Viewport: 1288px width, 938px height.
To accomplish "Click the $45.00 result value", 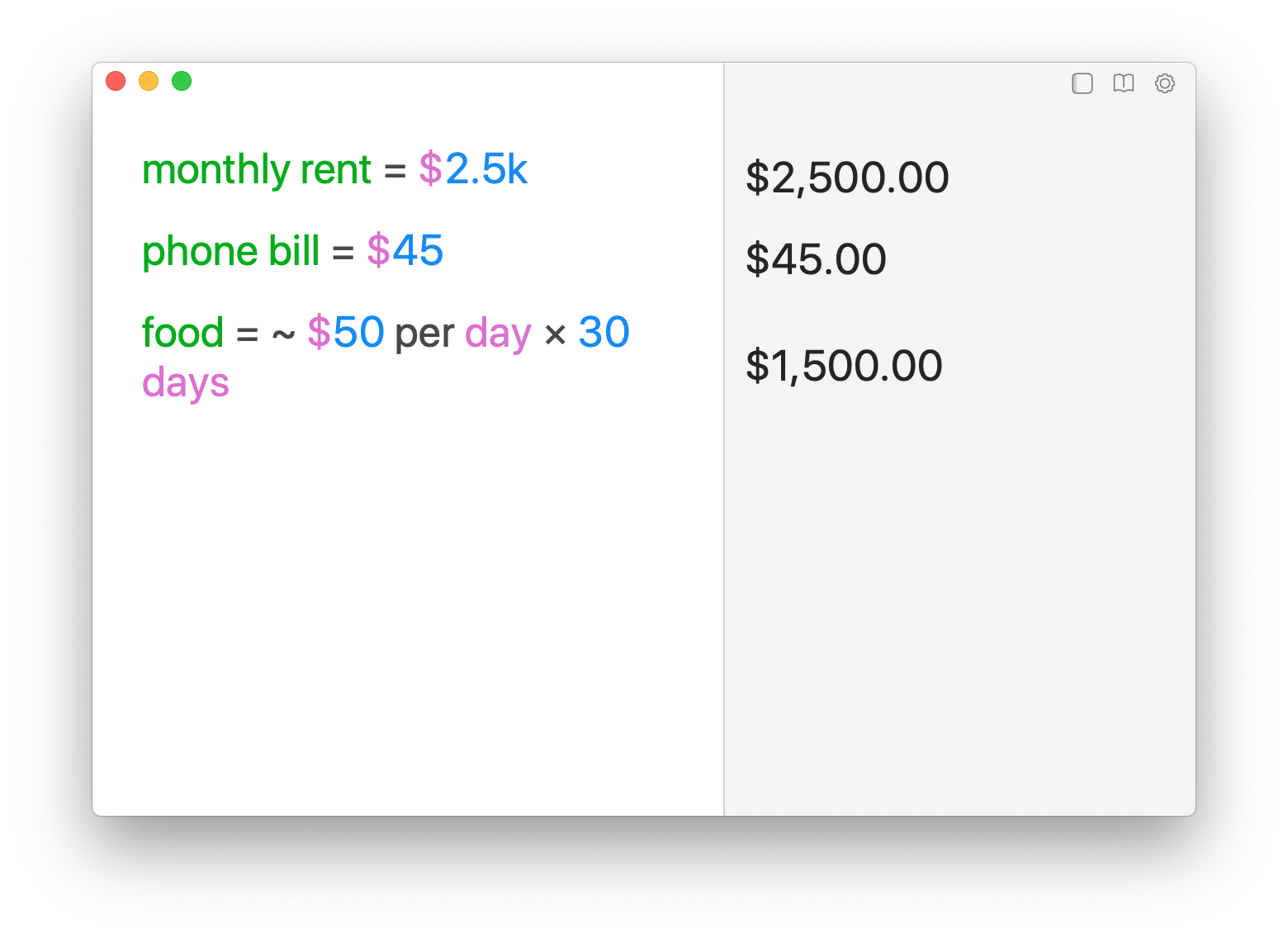I will (x=816, y=259).
